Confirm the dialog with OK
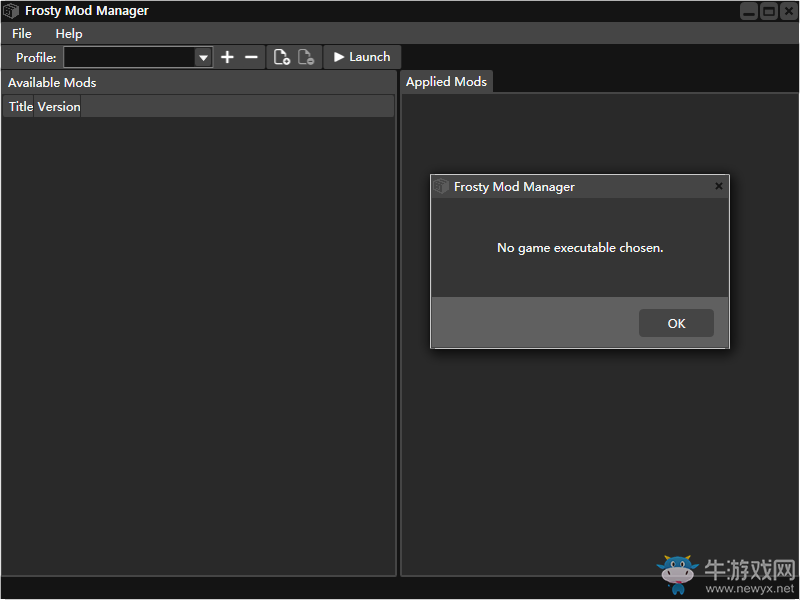This screenshot has height=600, width=800. [676, 323]
